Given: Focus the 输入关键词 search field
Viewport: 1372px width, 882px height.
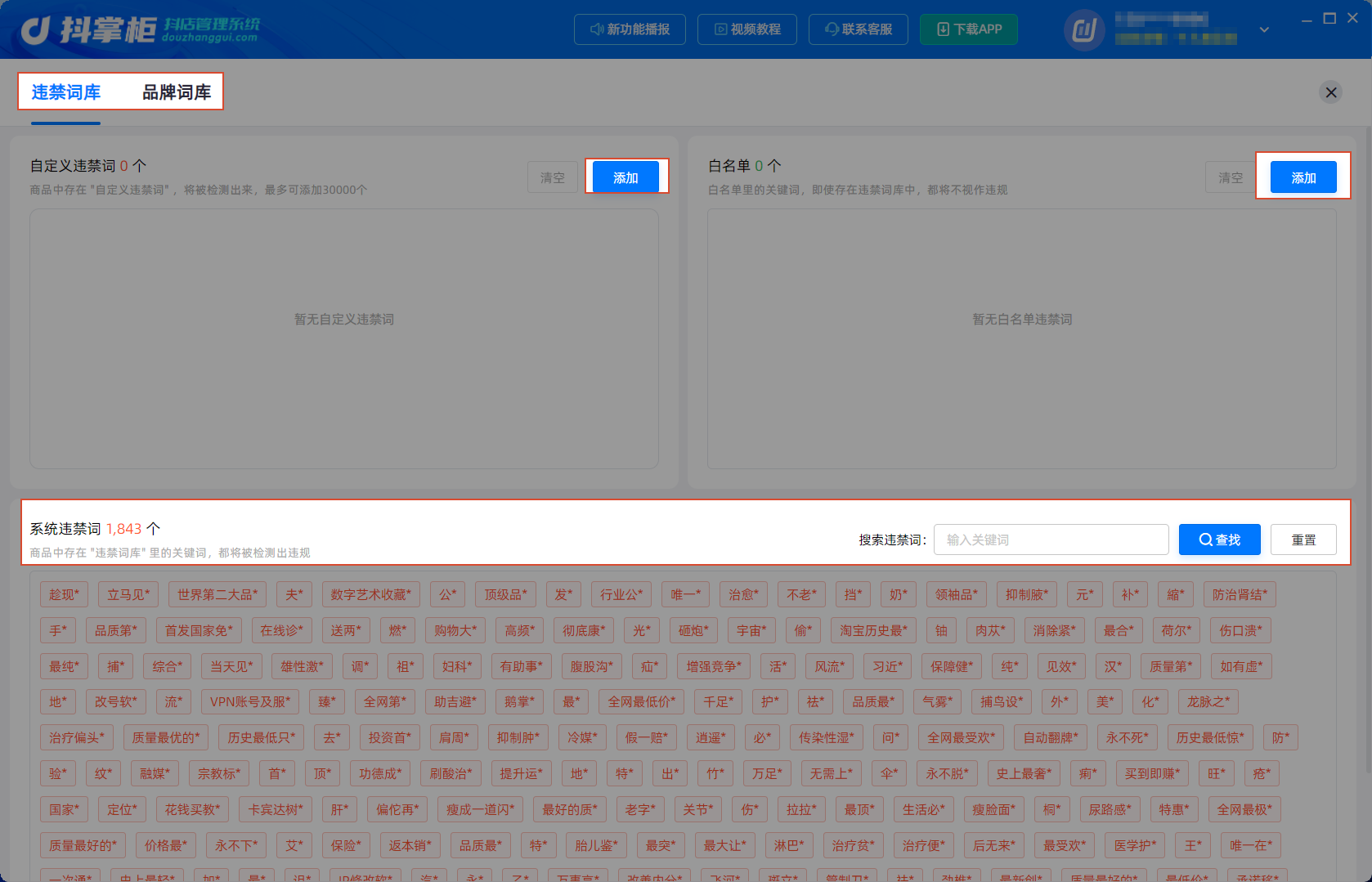Looking at the screenshot, I should [1051, 539].
